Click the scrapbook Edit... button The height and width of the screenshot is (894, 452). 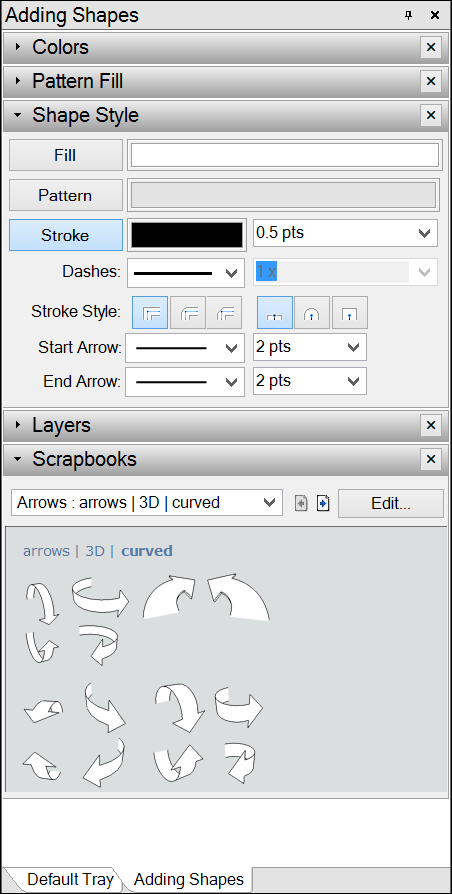coord(390,503)
